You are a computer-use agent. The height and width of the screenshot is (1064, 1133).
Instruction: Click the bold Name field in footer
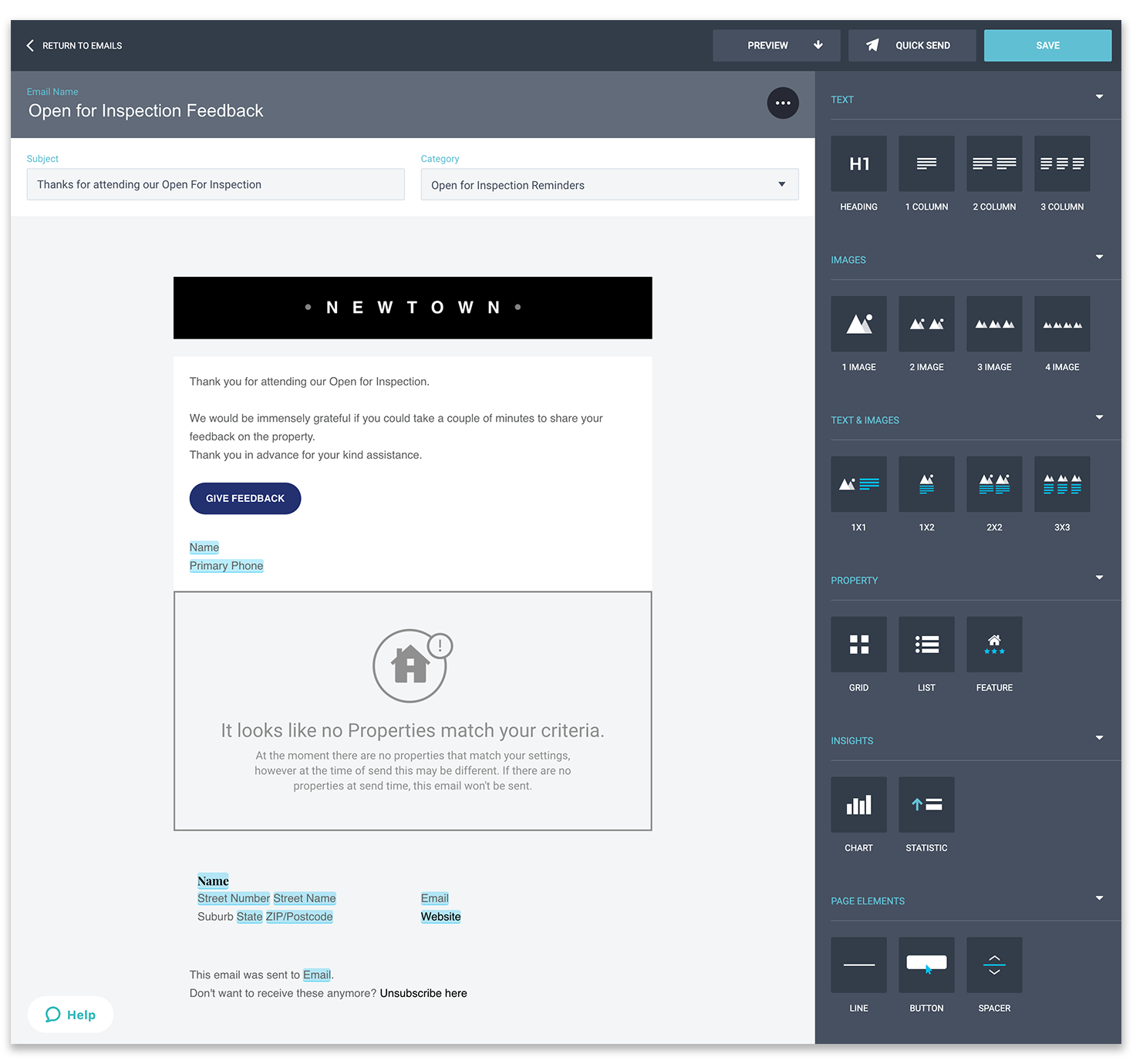[213, 881]
